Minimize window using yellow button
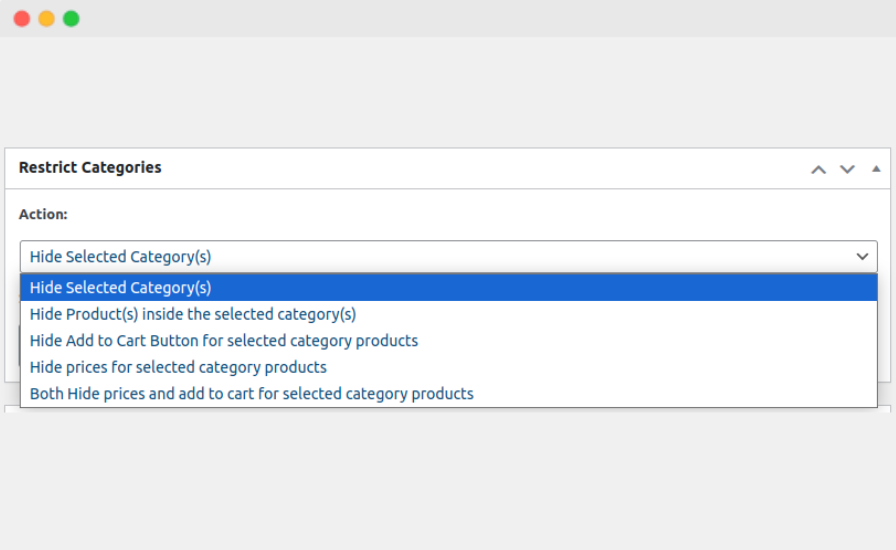The image size is (896, 550). [x=46, y=19]
